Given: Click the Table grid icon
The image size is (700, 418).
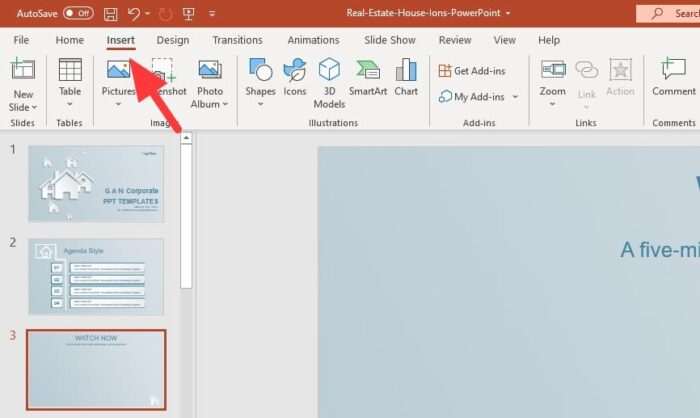Looking at the screenshot, I should 70,70.
